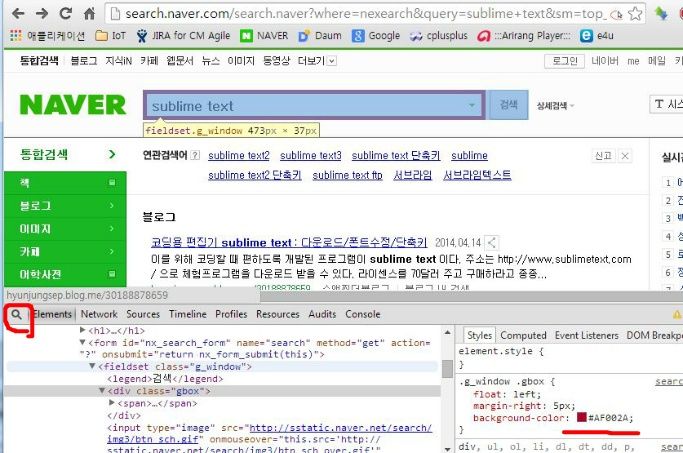The height and width of the screenshot is (453, 683).
Task: Click the question mark help icon beside 연관검색어
Action: point(196,156)
